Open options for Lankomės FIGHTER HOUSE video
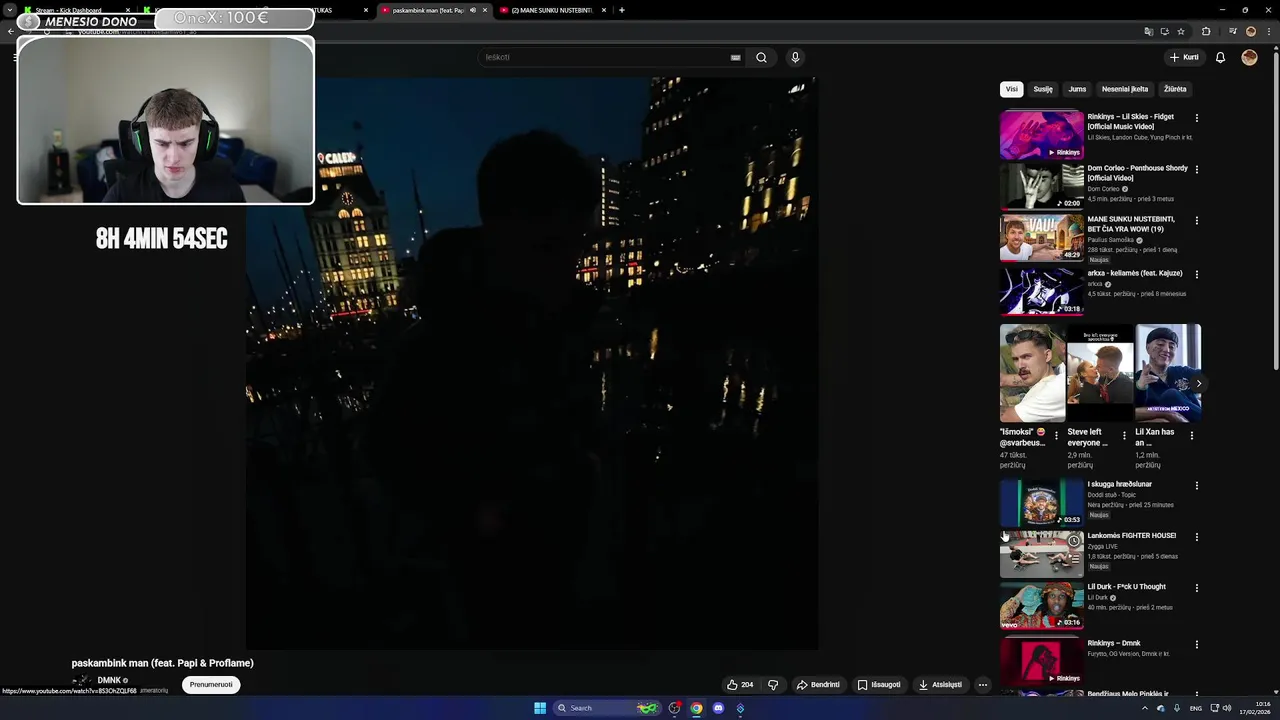1280x720 pixels. pos(1196,537)
